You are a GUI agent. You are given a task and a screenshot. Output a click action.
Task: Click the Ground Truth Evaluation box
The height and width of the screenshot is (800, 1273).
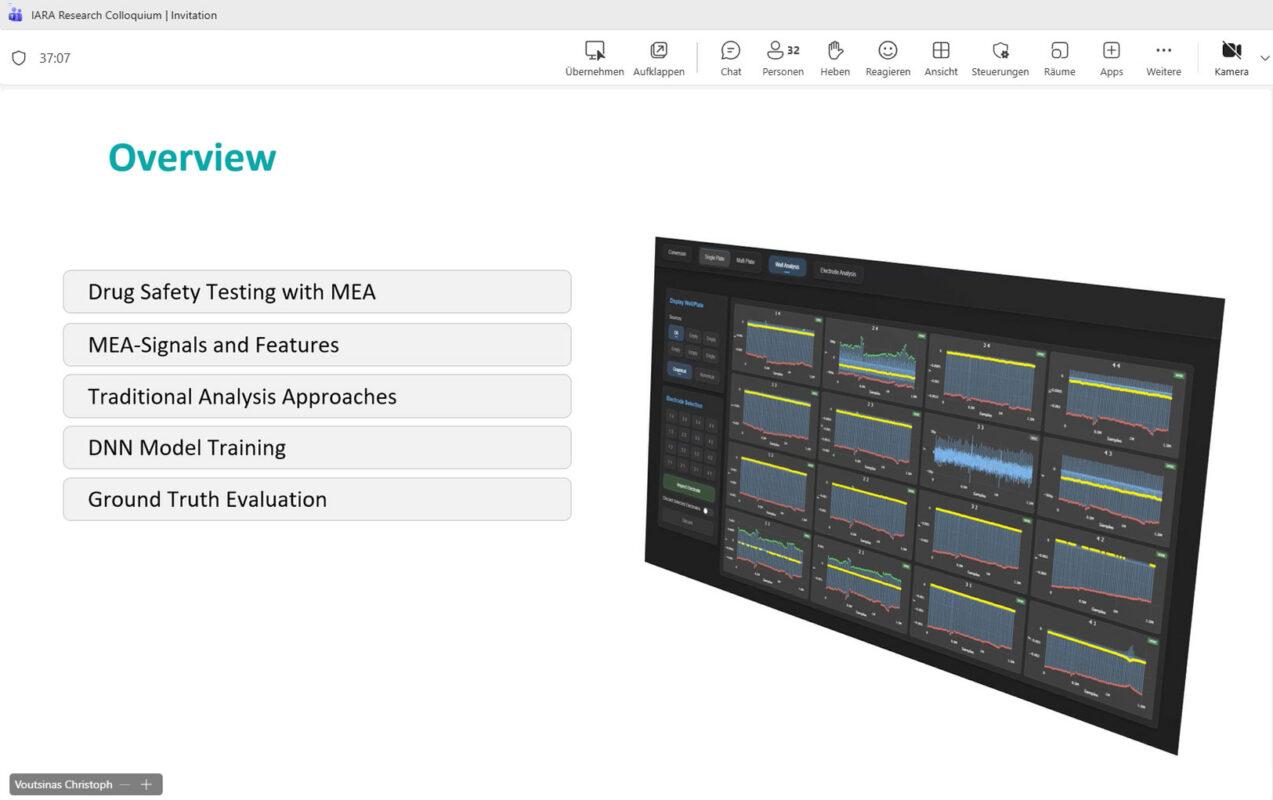click(x=317, y=499)
